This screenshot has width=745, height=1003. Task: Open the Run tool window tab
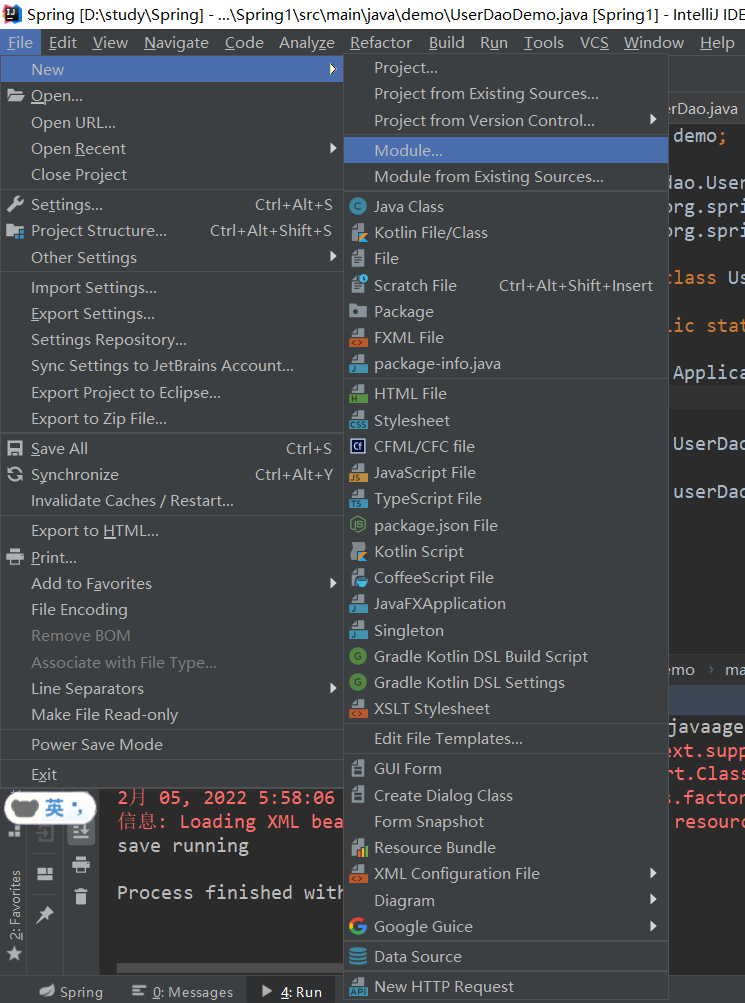pyautogui.click(x=291, y=991)
